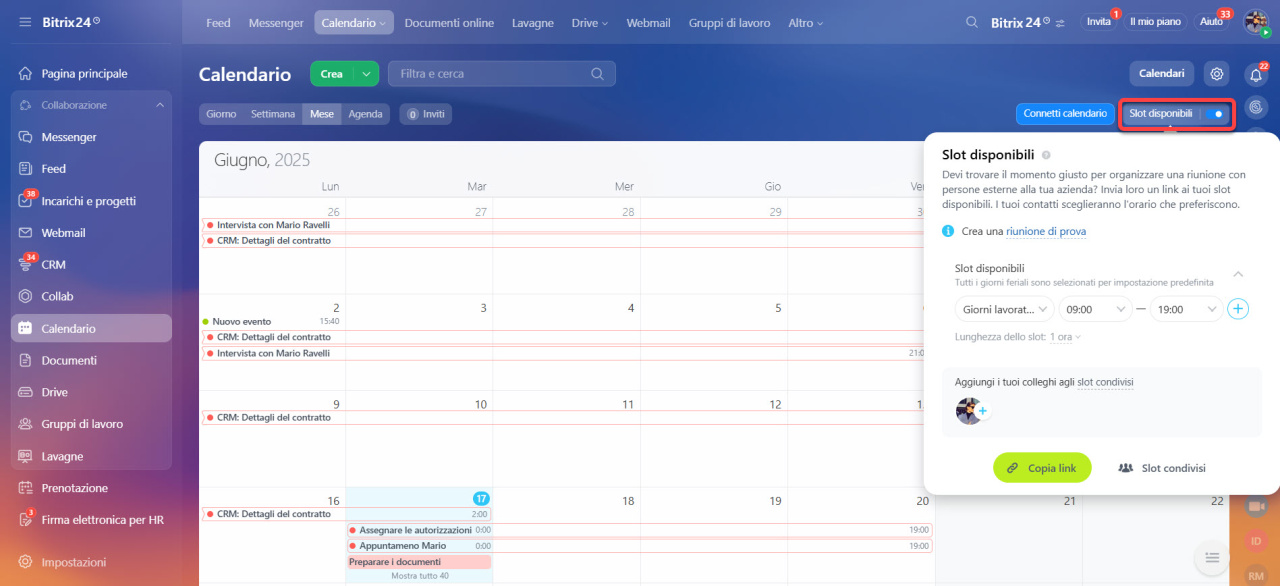1280x586 pixels.
Task: Open the hamburger menu beside Bitrix24 logo
Action: coord(24,22)
